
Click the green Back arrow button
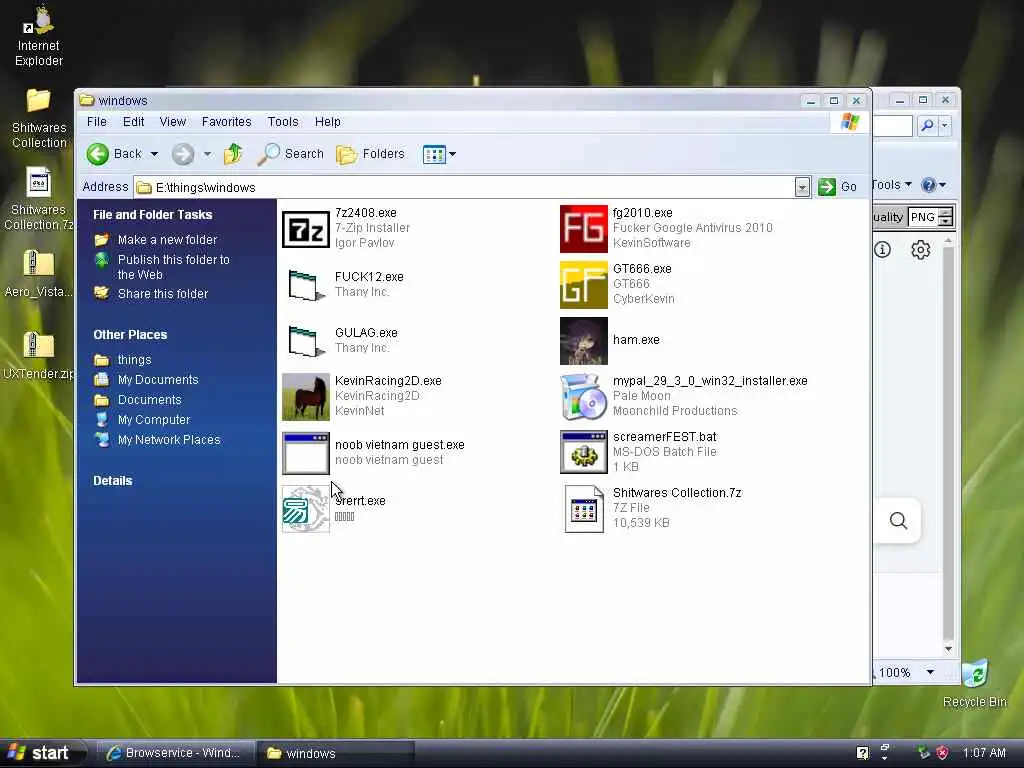coord(98,154)
